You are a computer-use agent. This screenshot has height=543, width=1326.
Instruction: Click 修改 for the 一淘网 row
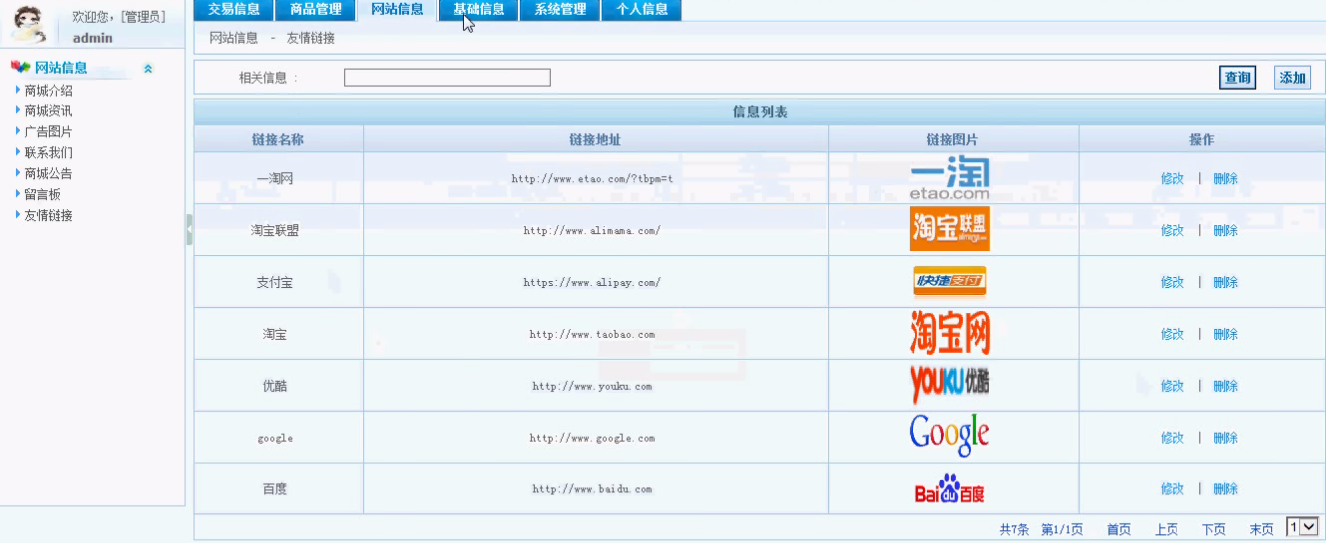point(1172,179)
